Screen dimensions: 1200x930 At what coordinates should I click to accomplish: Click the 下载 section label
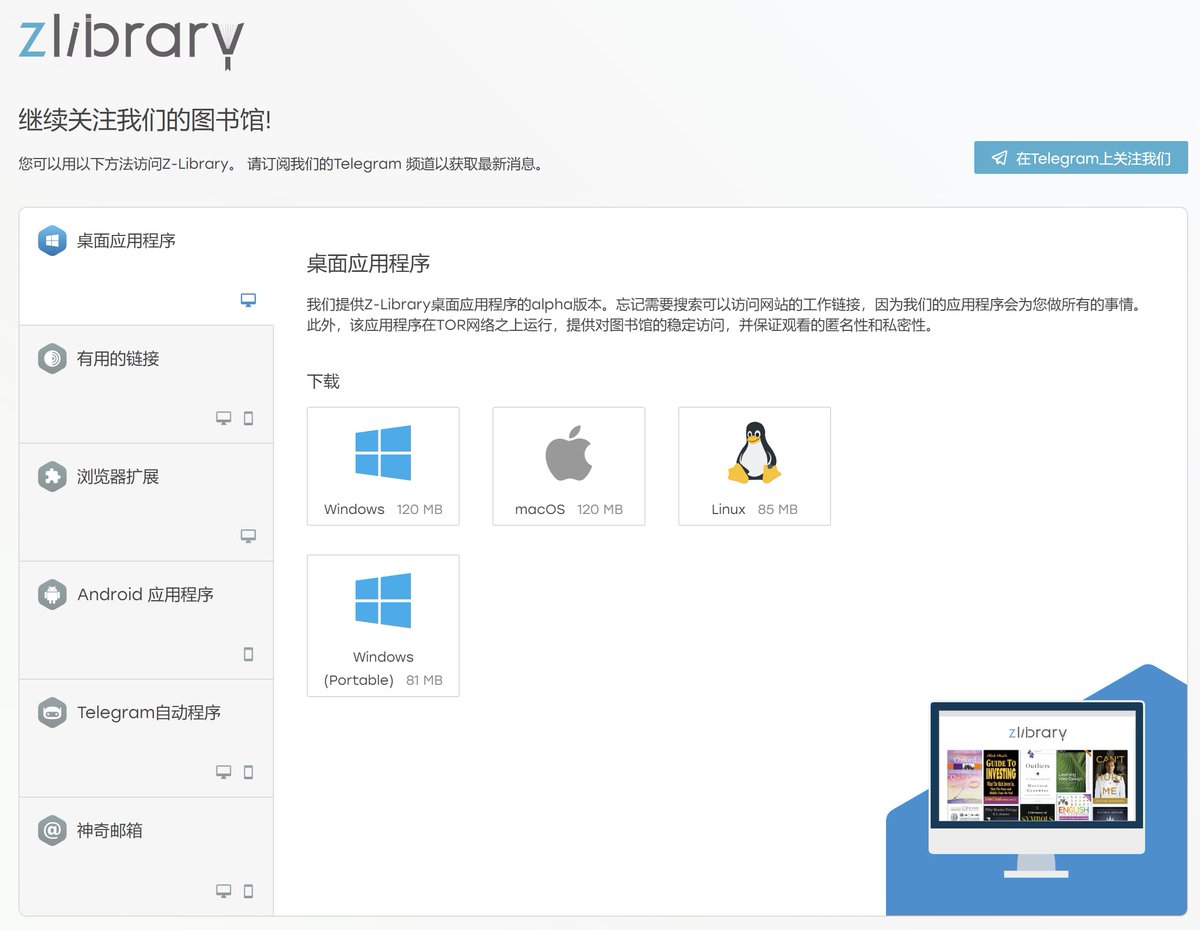(x=323, y=381)
